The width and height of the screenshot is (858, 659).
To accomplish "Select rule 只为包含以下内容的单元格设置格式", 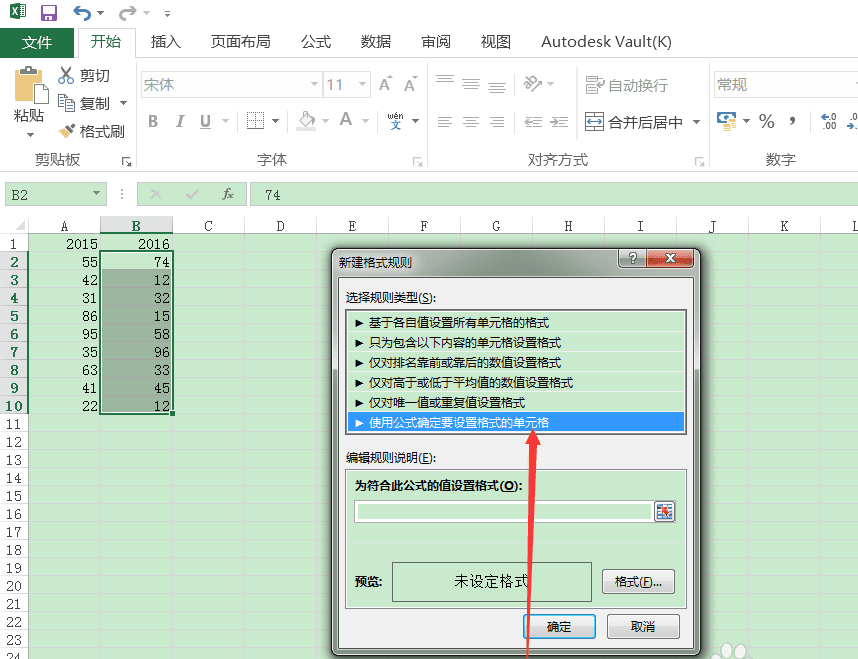I will coord(516,343).
